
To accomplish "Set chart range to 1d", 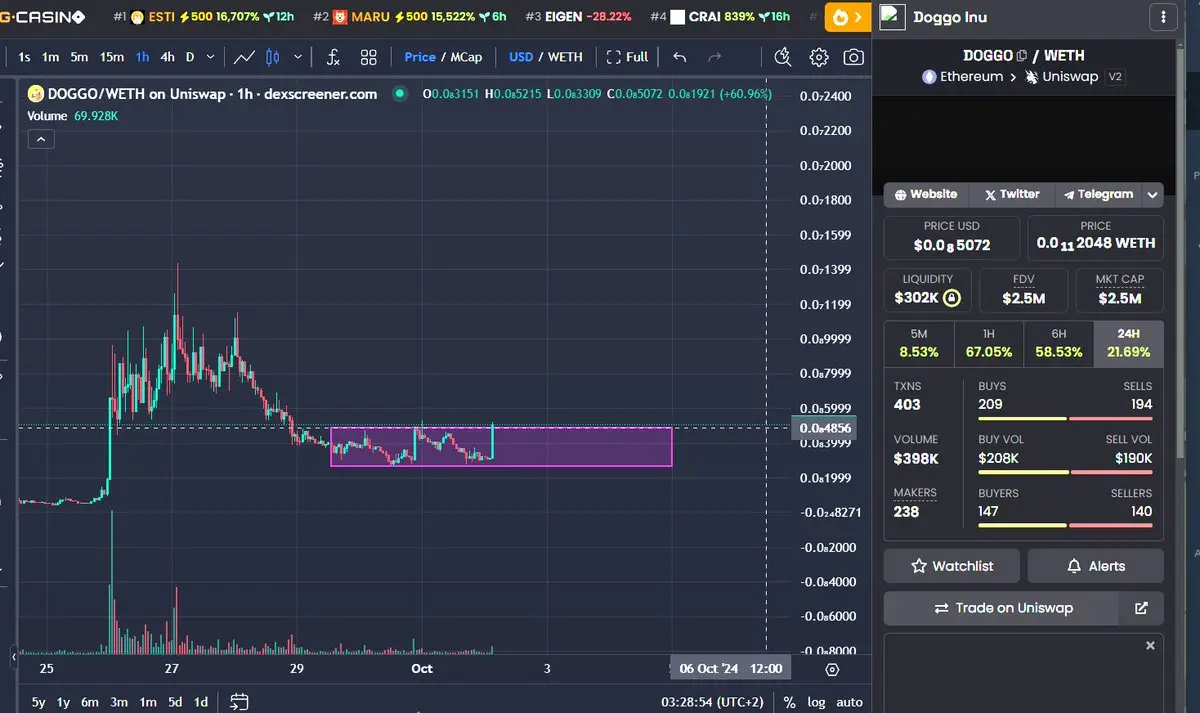I will point(201,702).
